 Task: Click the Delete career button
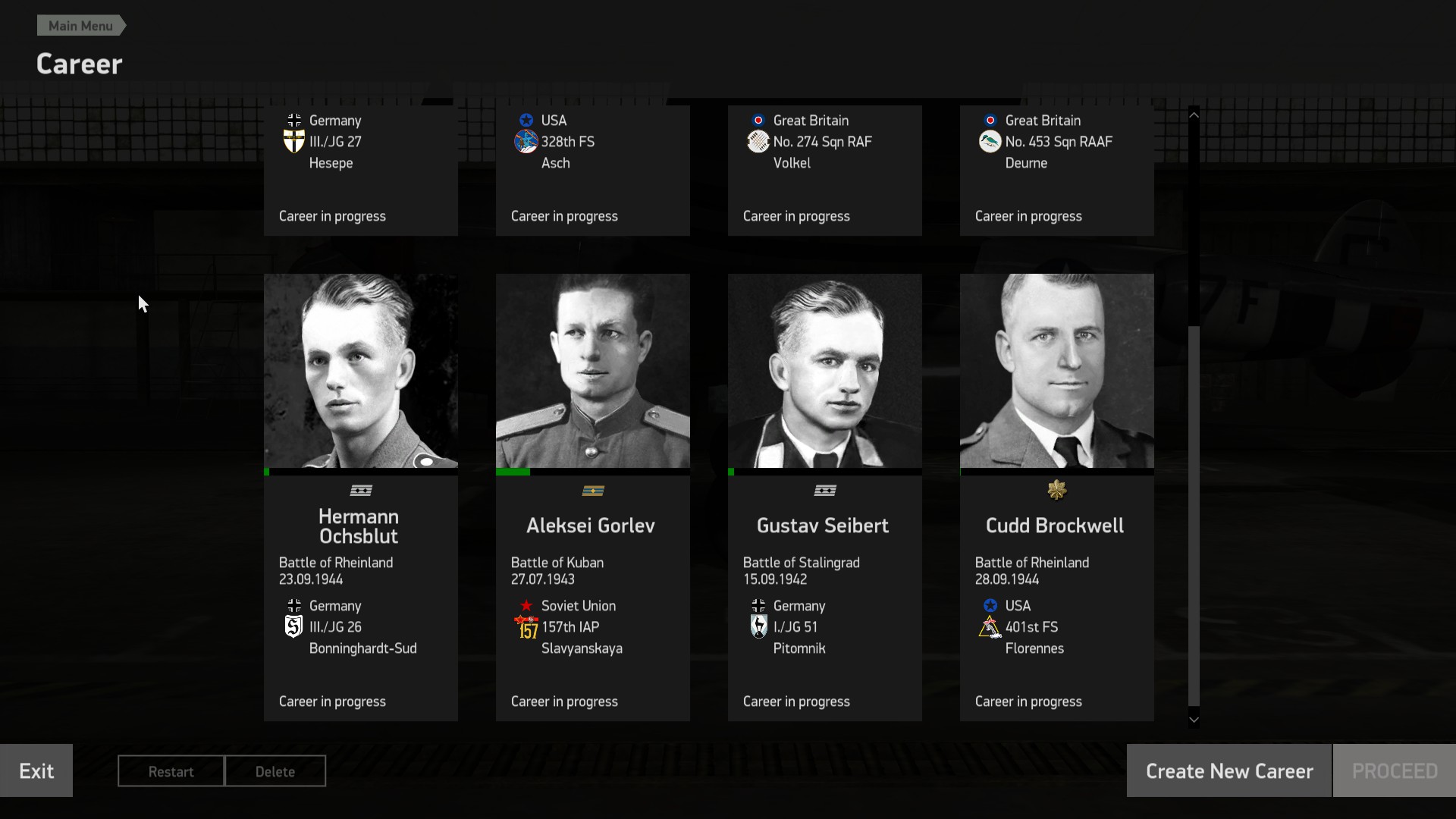pos(275,771)
